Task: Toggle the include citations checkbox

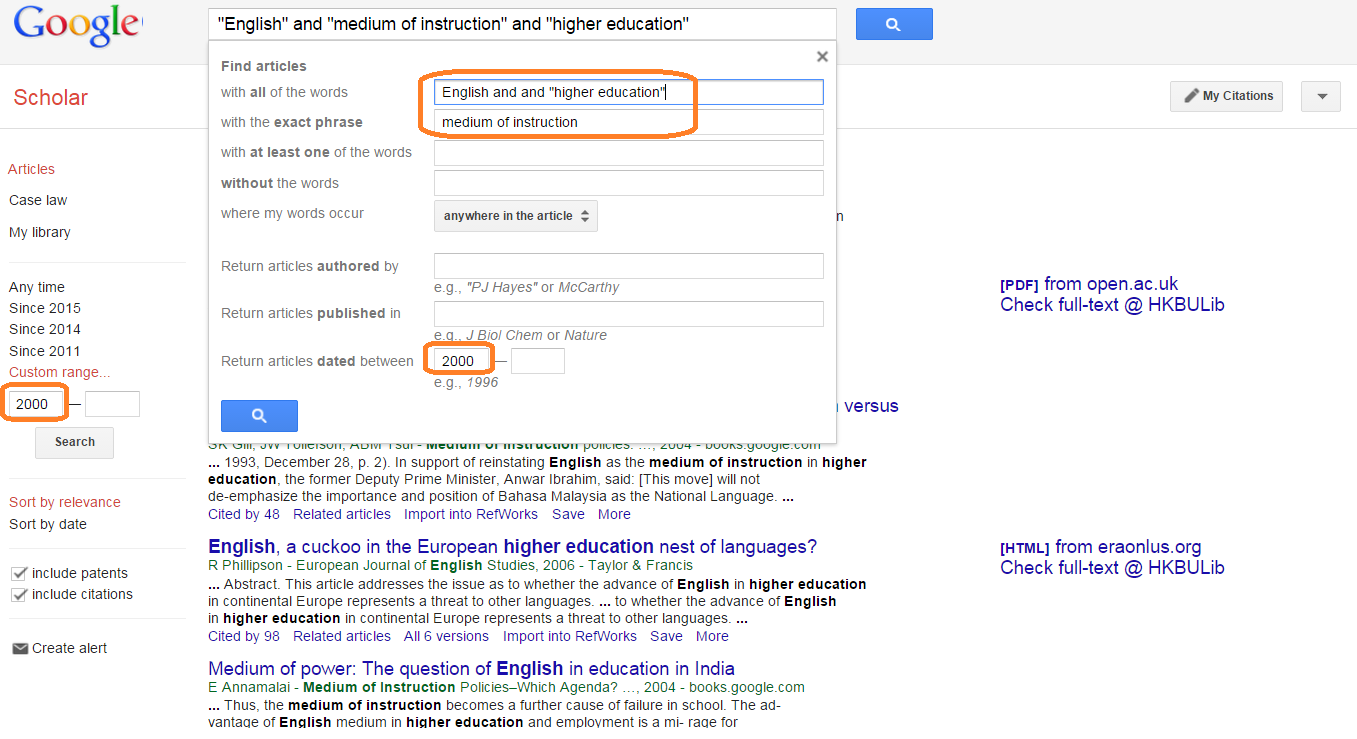Action: pos(18,594)
